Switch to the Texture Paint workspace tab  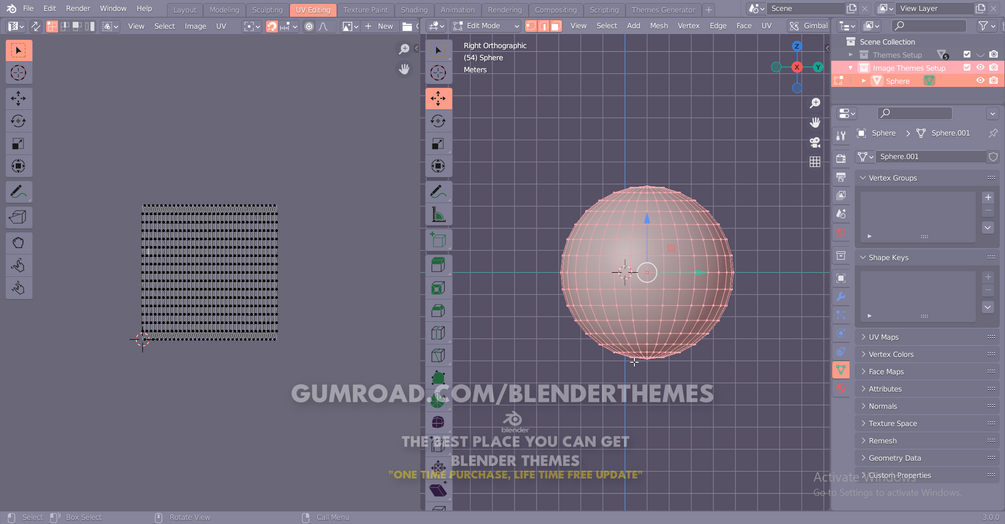point(365,10)
